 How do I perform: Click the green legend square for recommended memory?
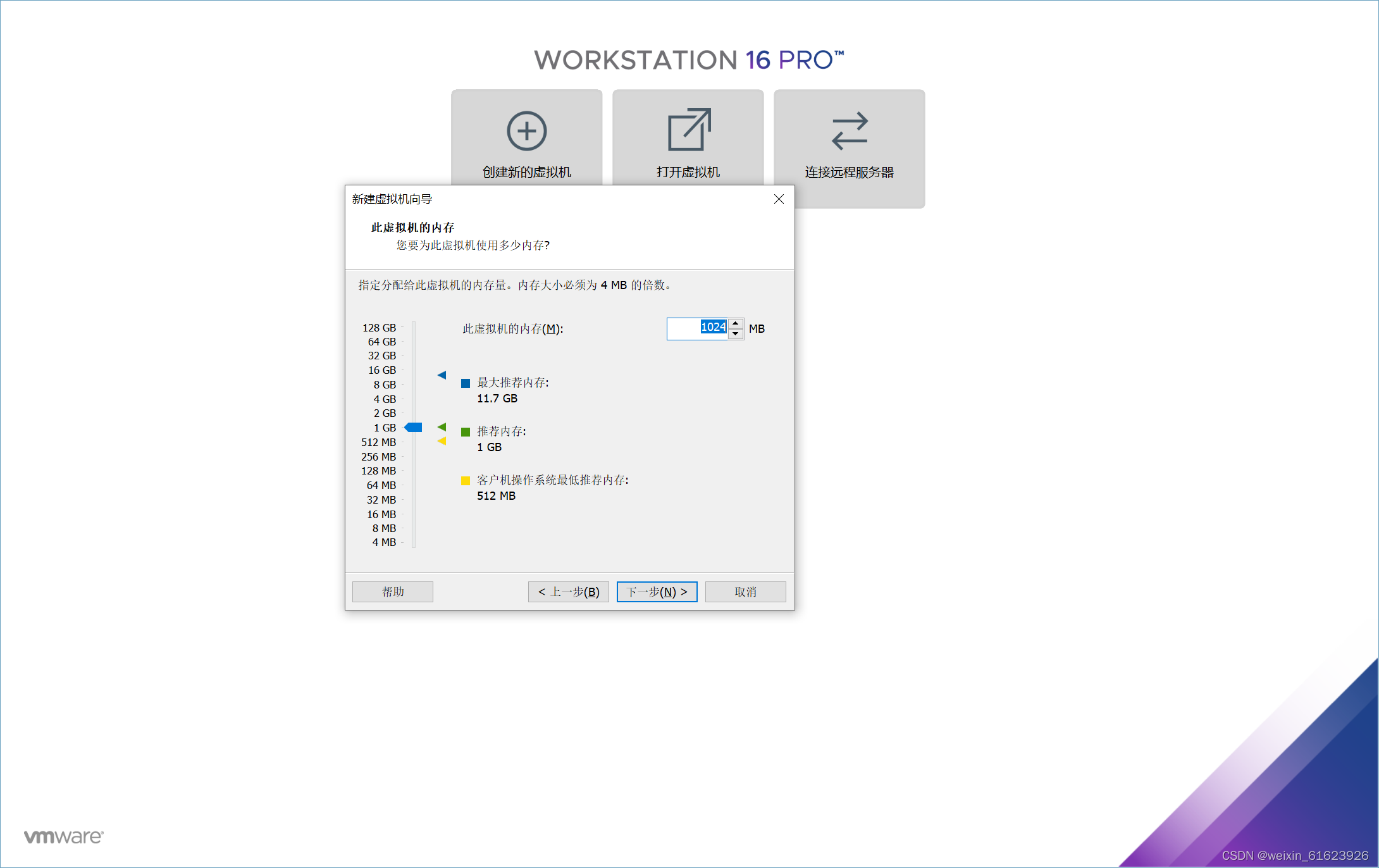click(466, 432)
